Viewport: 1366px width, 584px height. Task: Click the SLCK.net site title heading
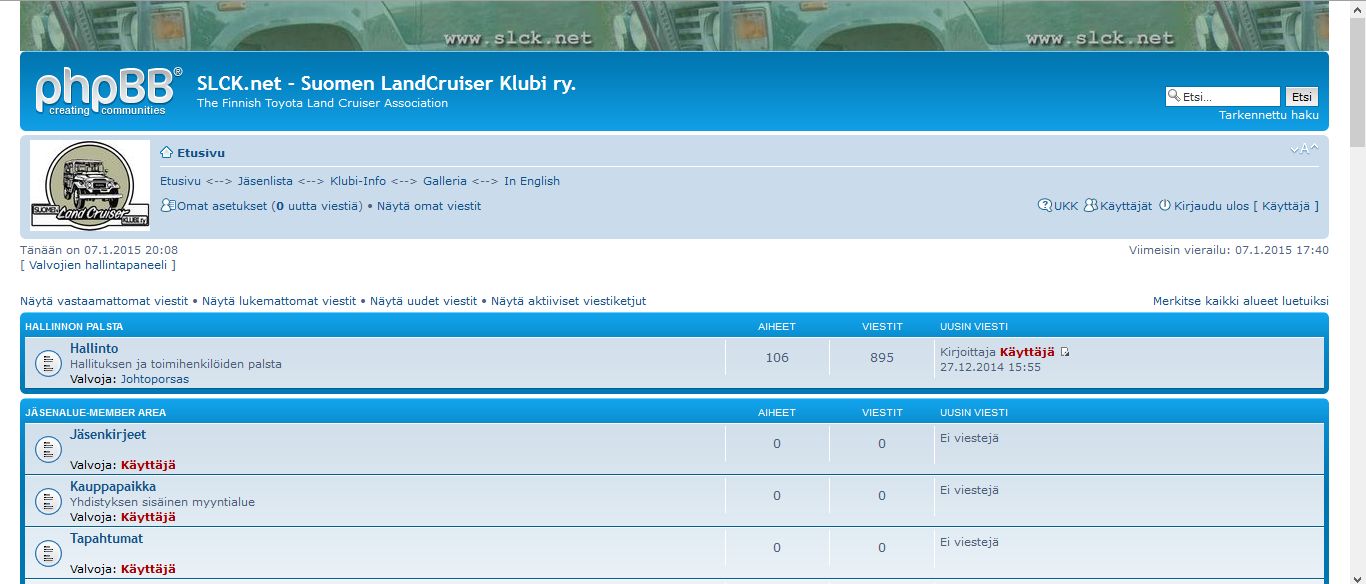coord(386,83)
